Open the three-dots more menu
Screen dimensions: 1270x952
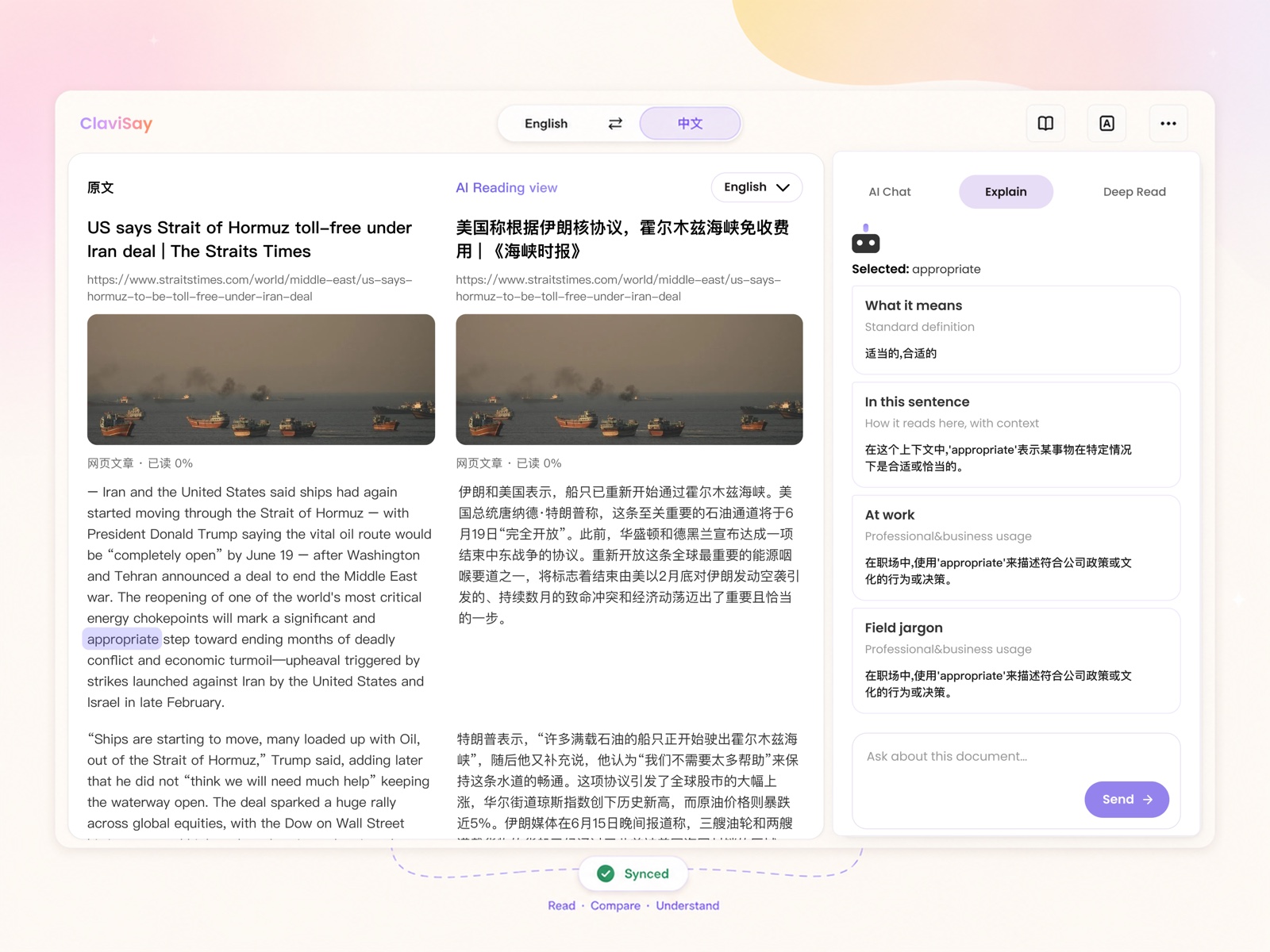pos(1168,124)
